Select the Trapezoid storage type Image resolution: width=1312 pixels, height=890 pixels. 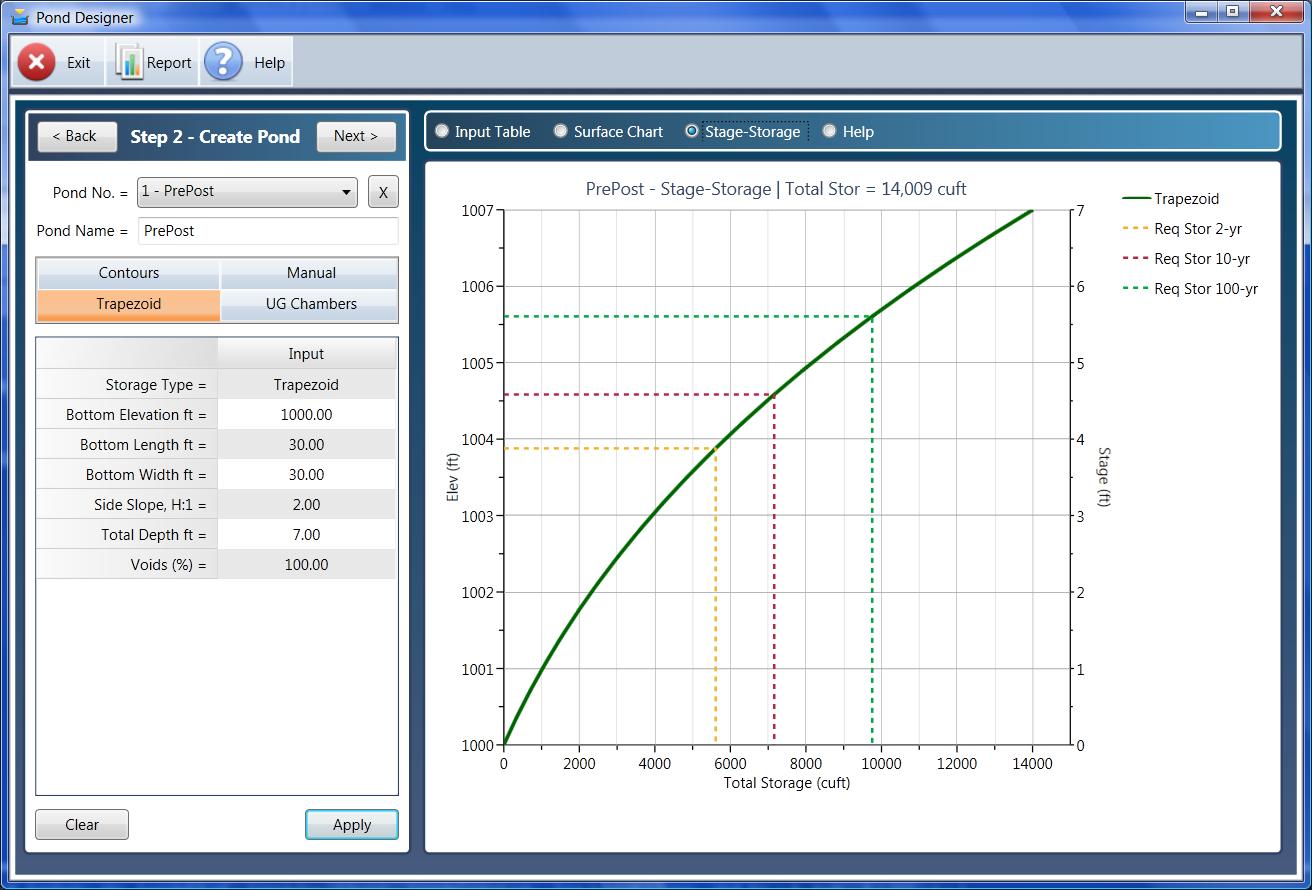(127, 304)
